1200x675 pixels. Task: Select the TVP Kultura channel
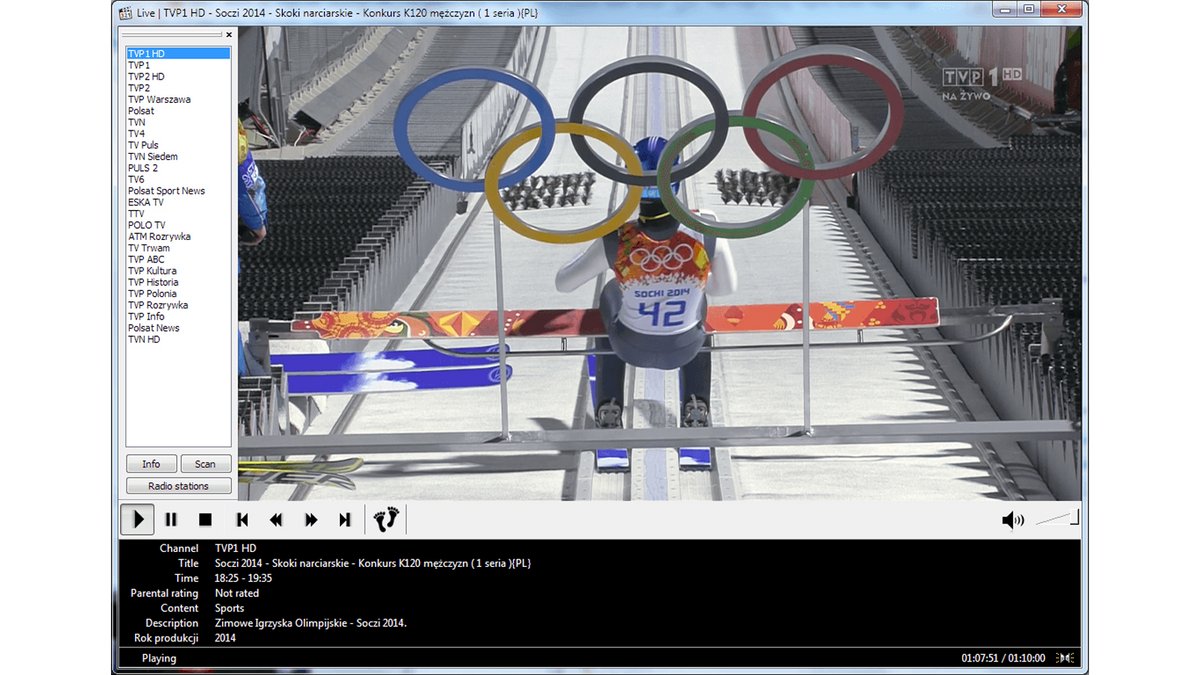coord(152,271)
